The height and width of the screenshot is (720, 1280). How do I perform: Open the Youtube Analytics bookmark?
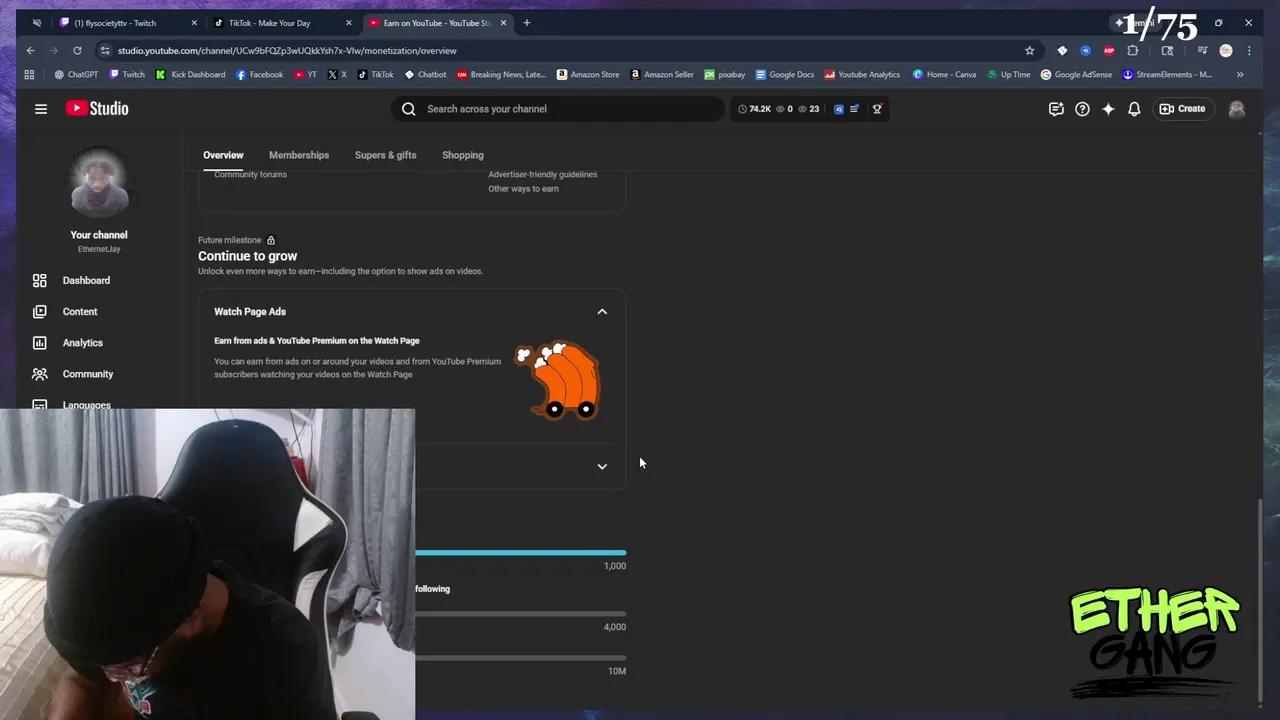pyautogui.click(x=862, y=74)
